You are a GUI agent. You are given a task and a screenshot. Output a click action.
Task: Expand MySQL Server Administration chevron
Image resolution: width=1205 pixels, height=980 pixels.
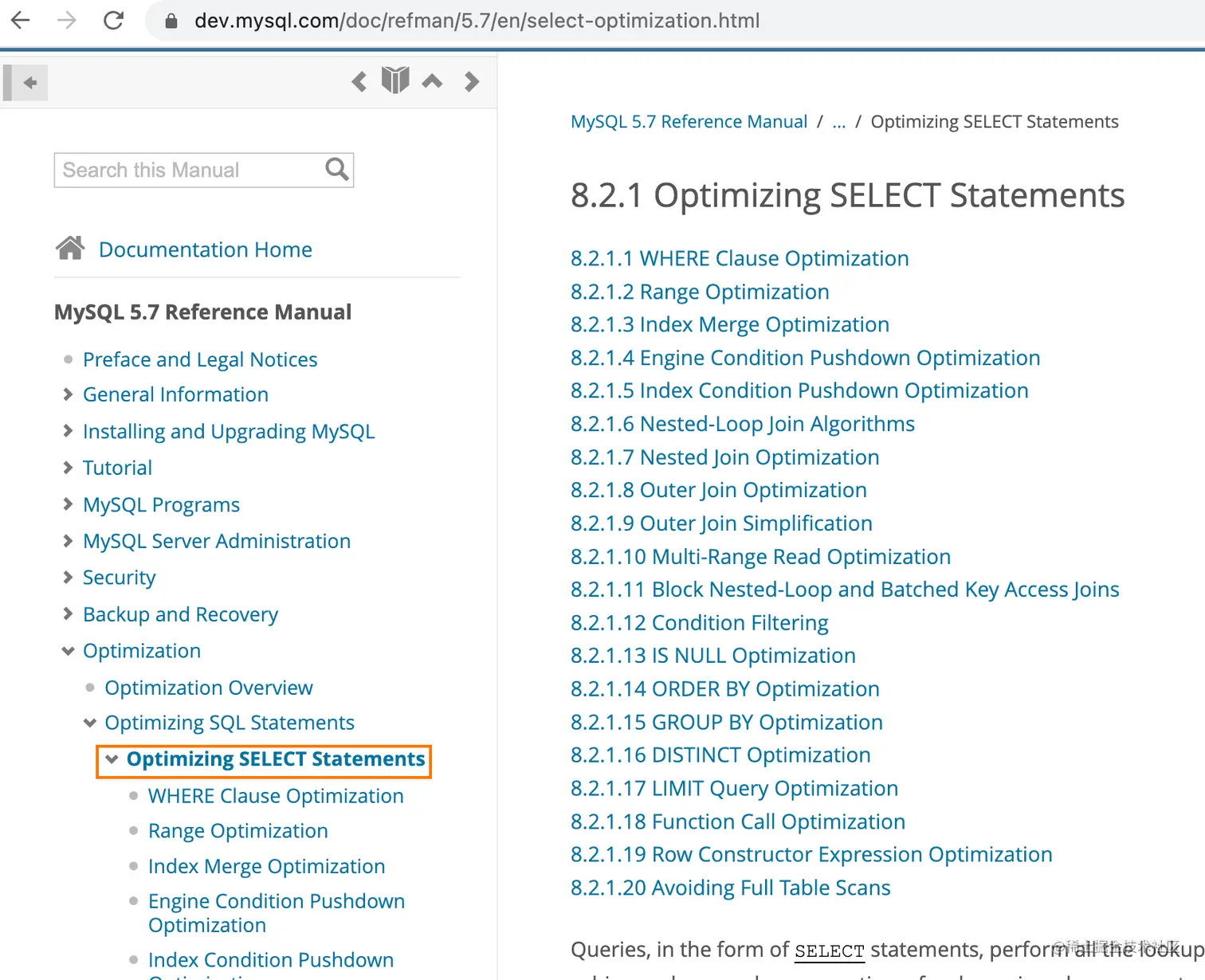point(68,541)
